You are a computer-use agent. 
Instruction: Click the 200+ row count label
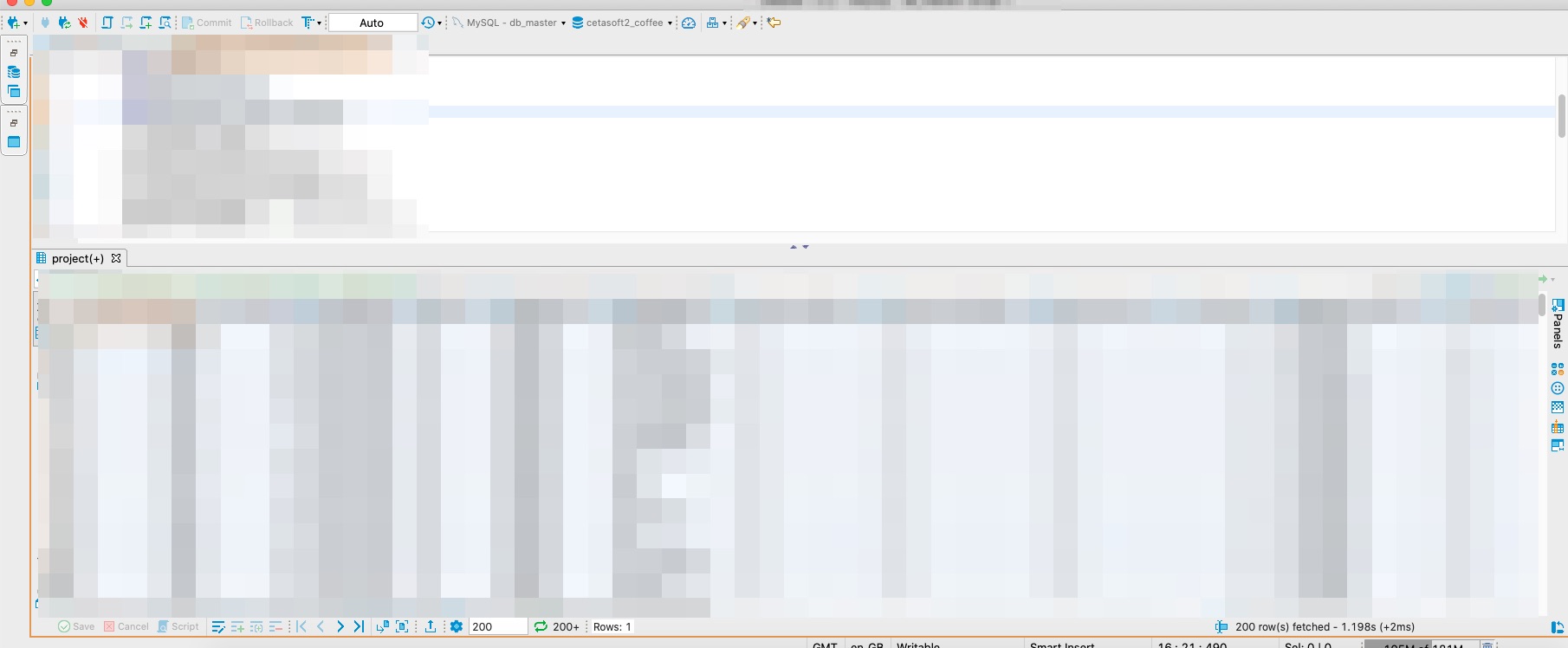click(x=566, y=626)
